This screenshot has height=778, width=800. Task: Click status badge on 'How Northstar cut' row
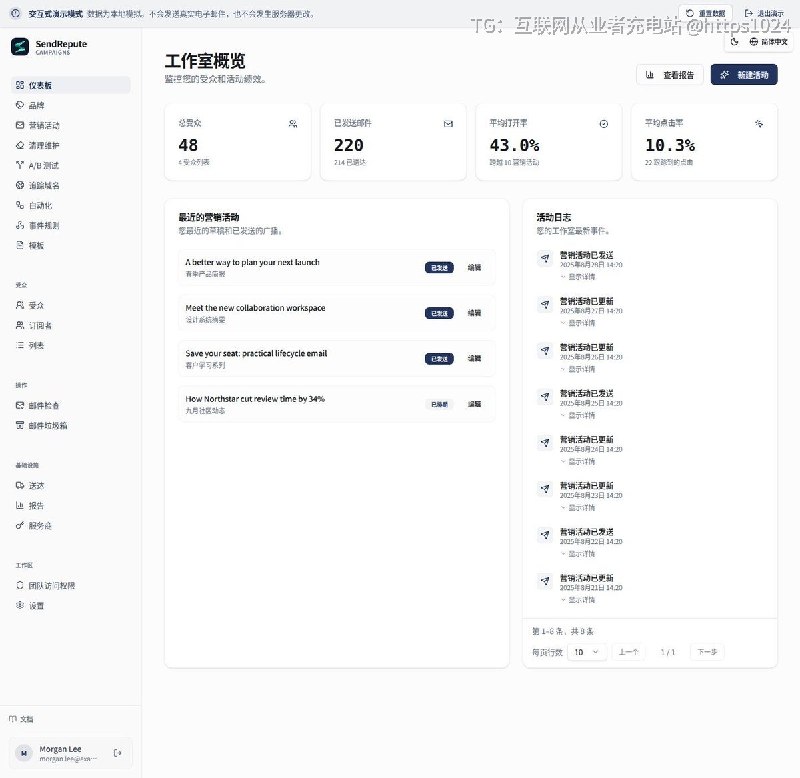pos(439,404)
